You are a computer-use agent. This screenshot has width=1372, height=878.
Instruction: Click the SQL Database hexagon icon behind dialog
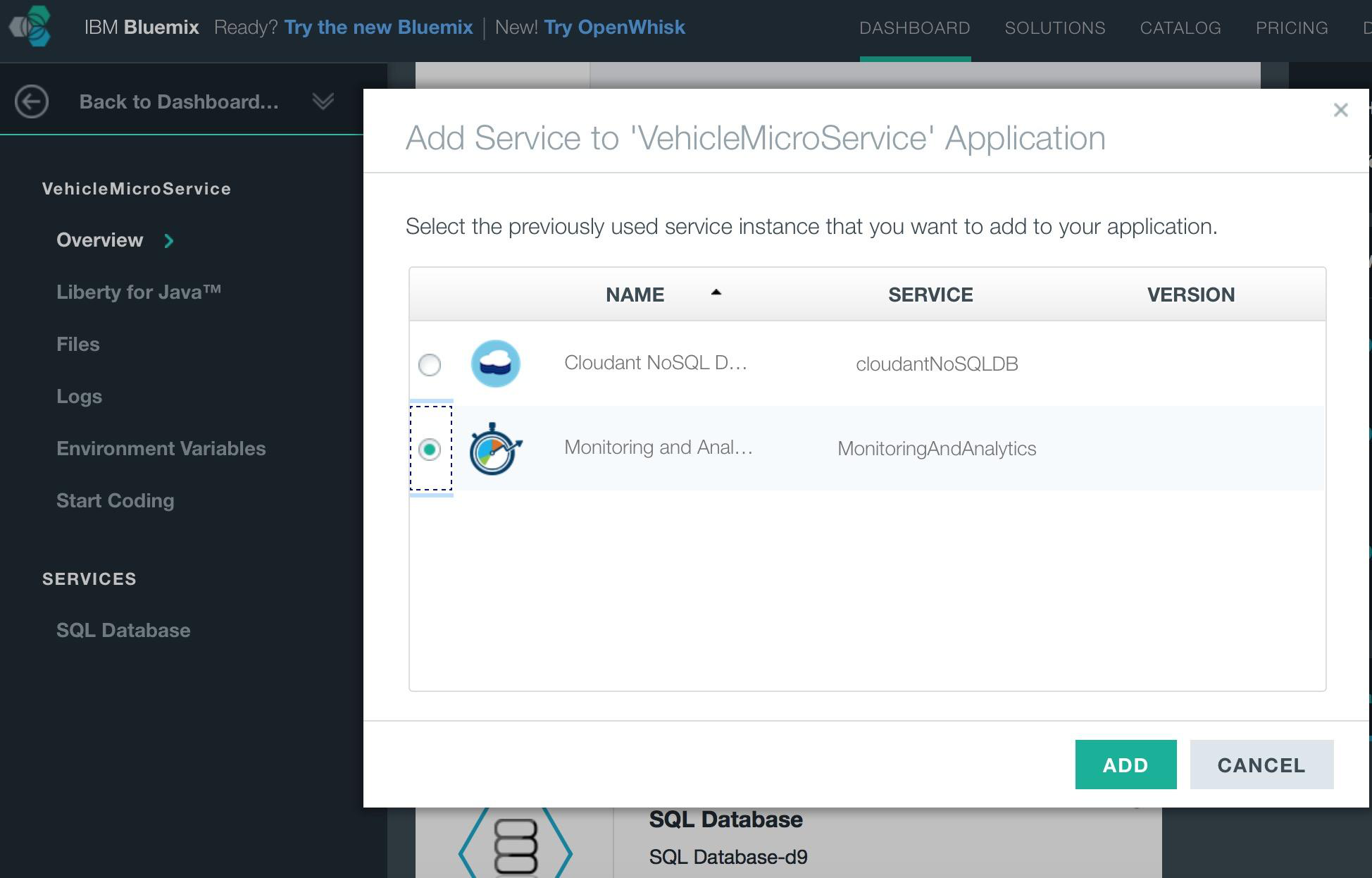pos(515,843)
